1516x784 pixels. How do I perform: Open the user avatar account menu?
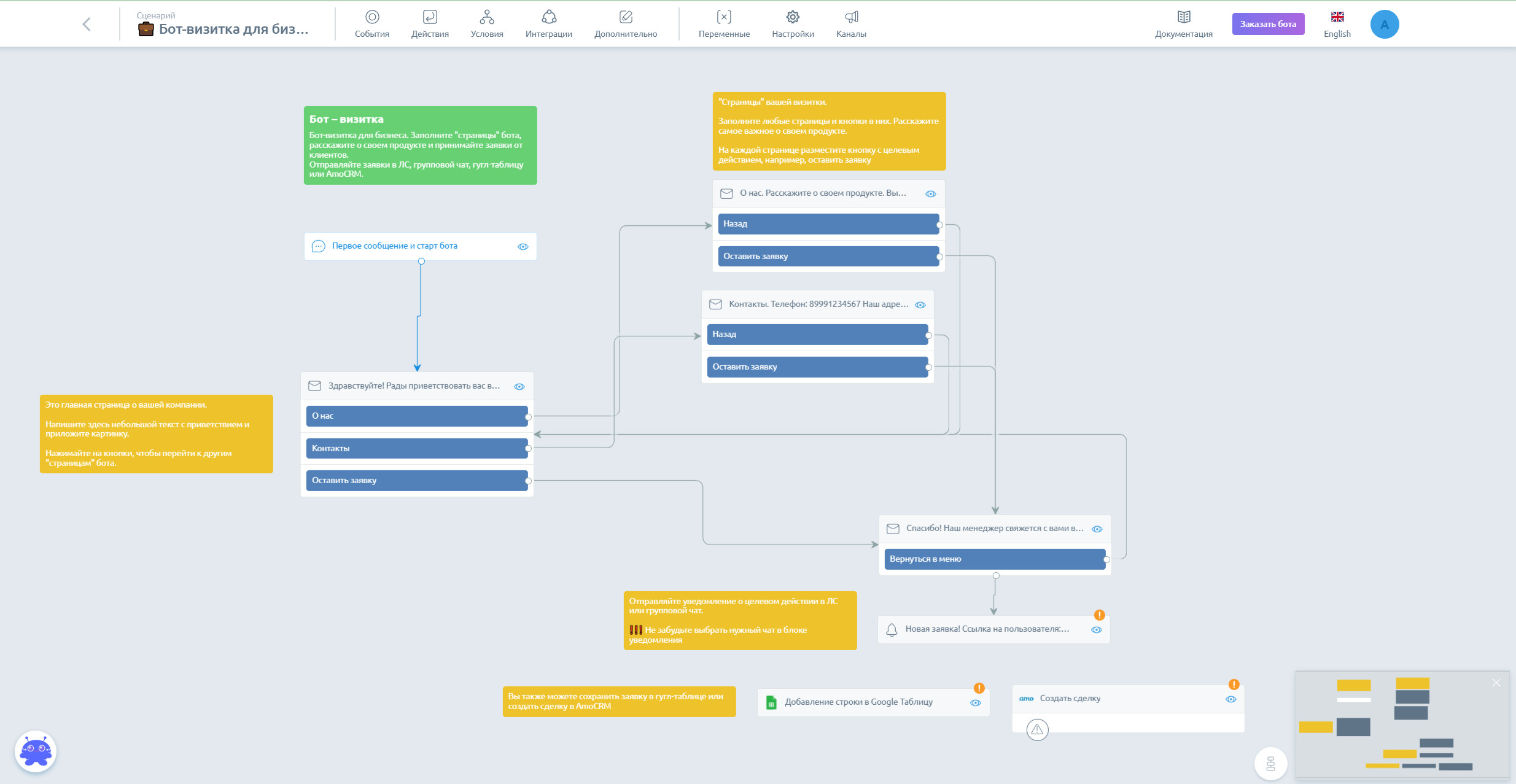[x=1384, y=25]
